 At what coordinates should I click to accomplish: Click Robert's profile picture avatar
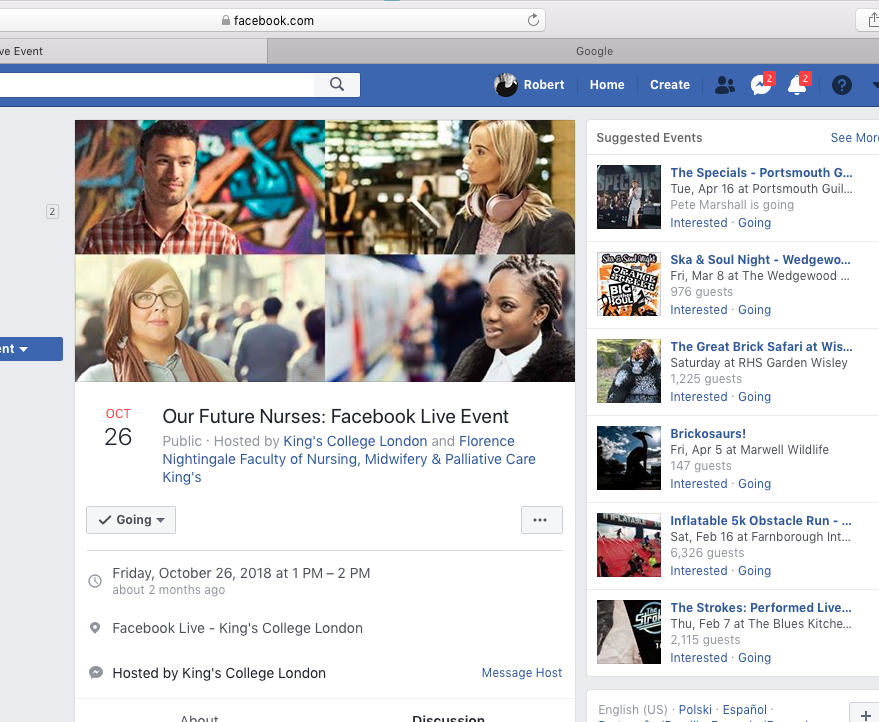[505, 85]
